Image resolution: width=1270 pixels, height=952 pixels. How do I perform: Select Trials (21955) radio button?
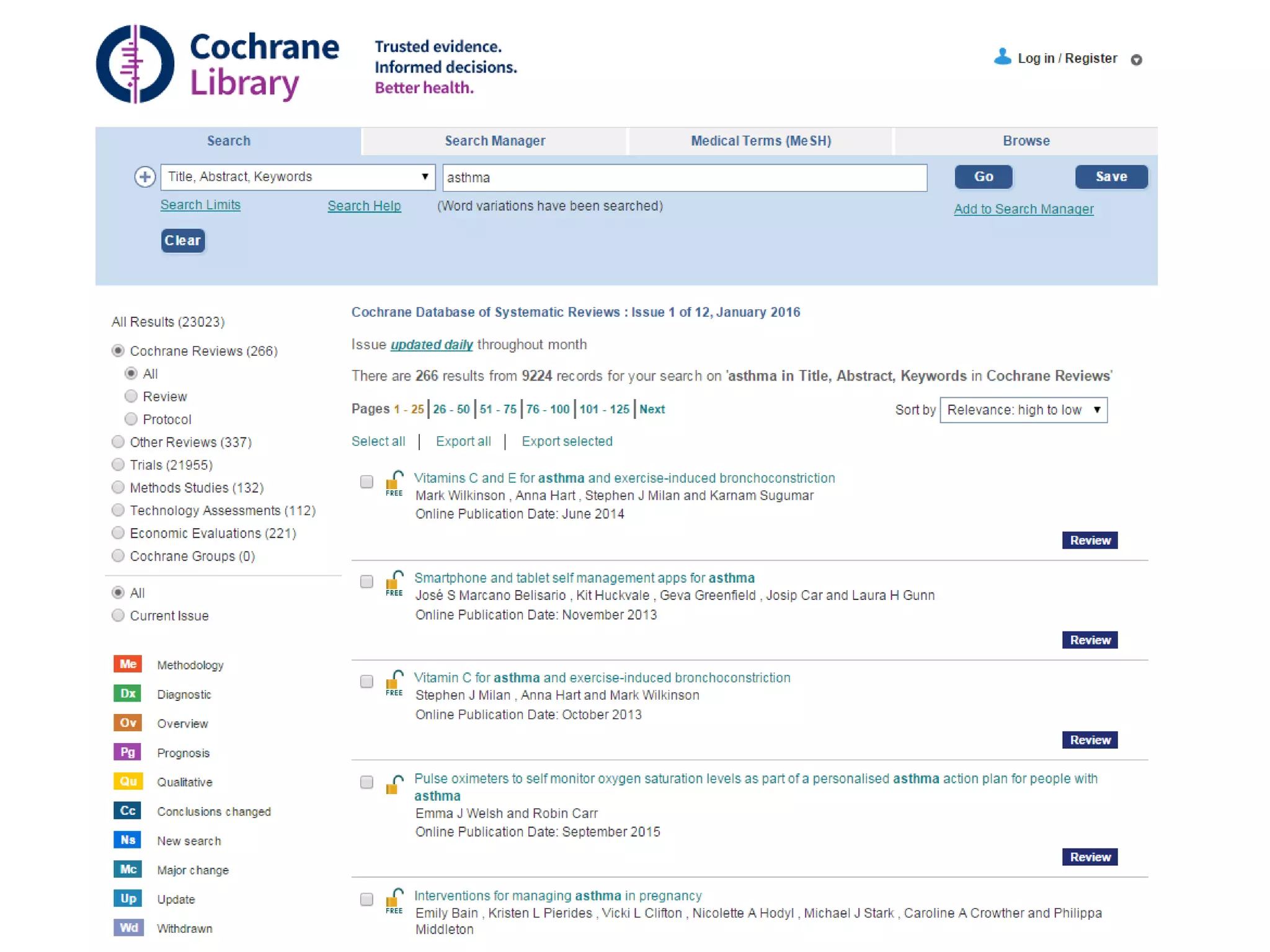point(118,465)
